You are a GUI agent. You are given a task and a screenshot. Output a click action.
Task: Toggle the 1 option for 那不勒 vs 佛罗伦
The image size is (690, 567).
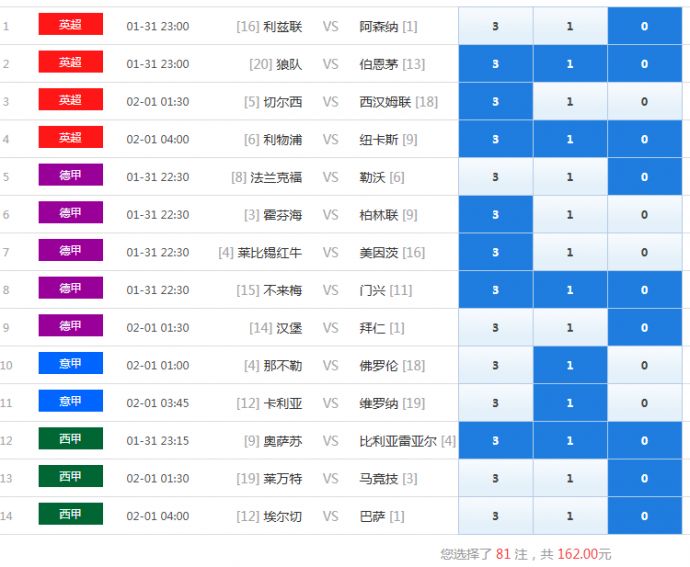(570, 366)
